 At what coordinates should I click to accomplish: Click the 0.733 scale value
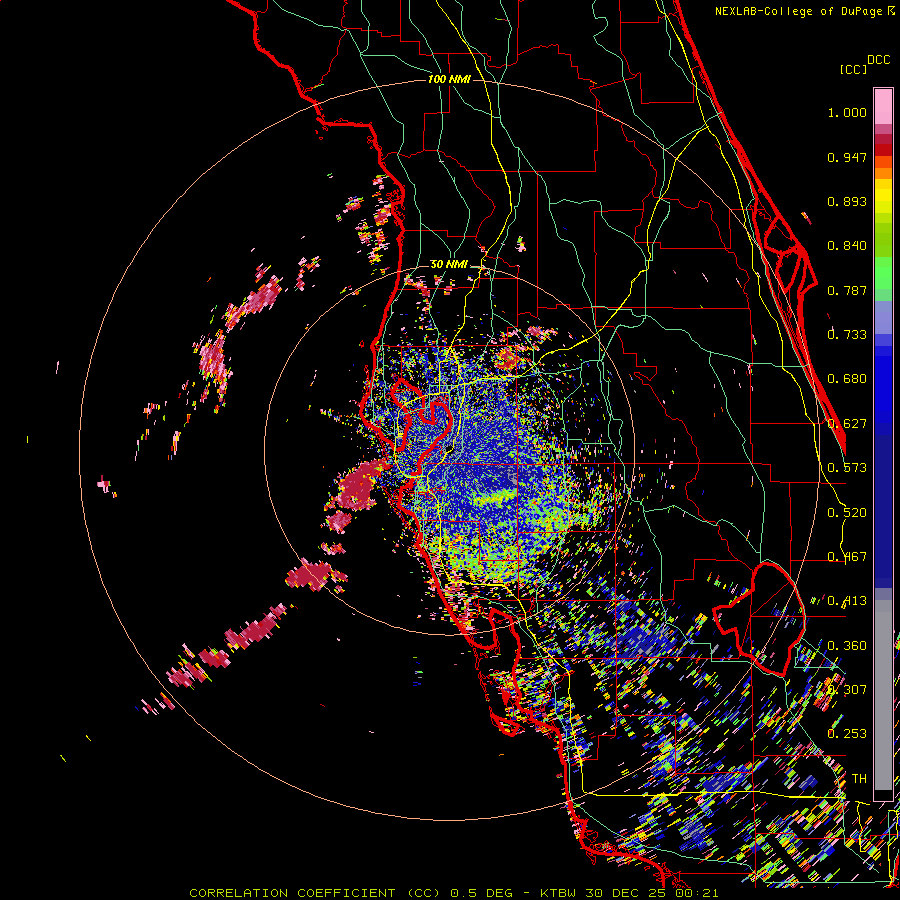(x=847, y=335)
